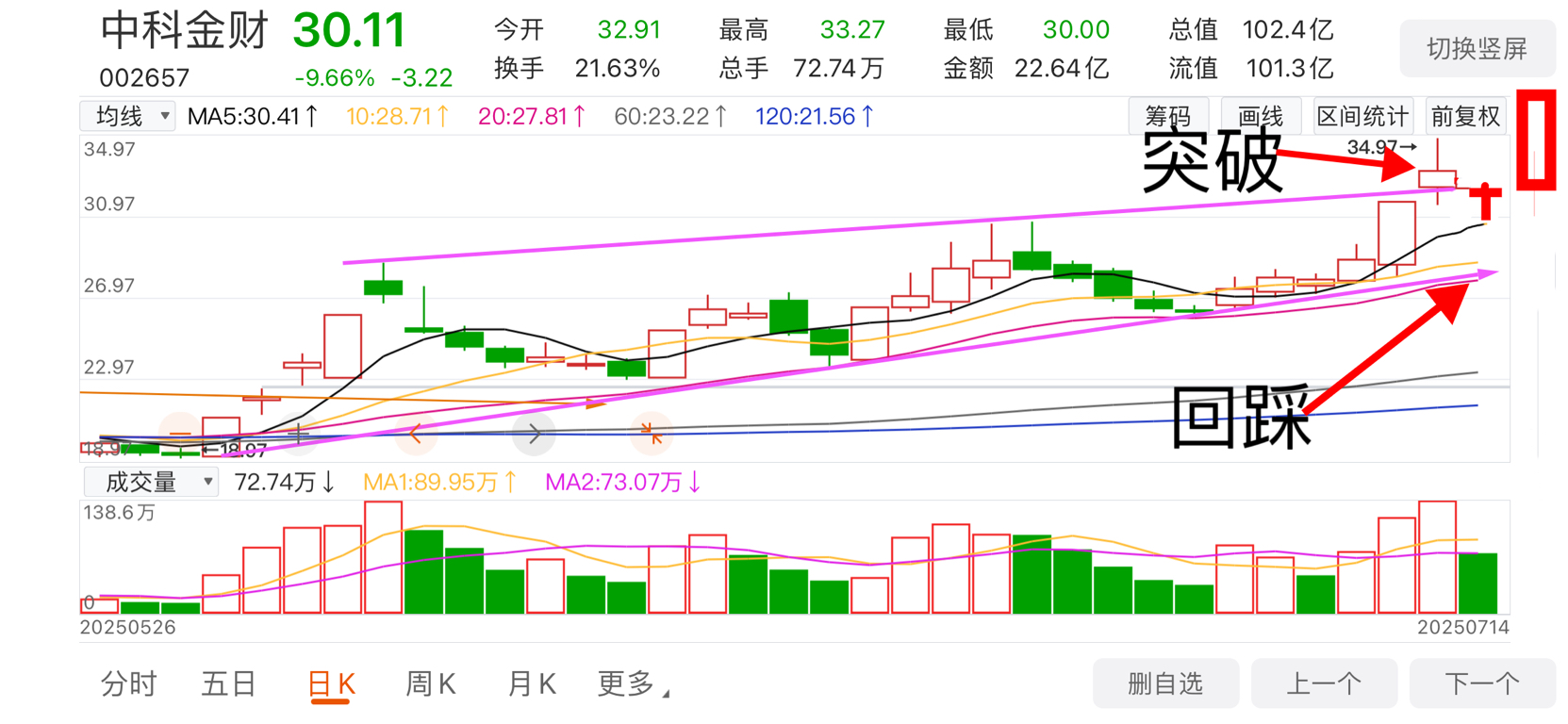Screen dimensions: 1568x724
Task: Go to previous stock with 上一个
Action: coord(1324,683)
